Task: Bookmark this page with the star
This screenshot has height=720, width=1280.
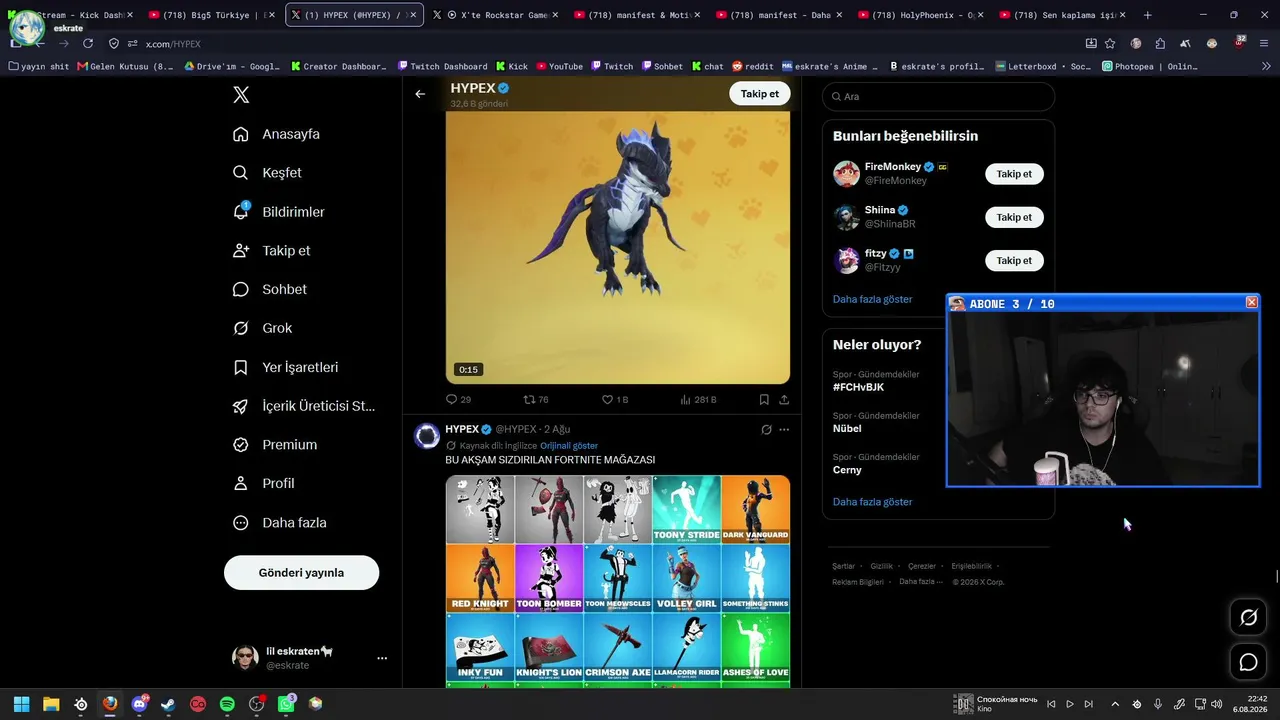Action: [x=1110, y=44]
